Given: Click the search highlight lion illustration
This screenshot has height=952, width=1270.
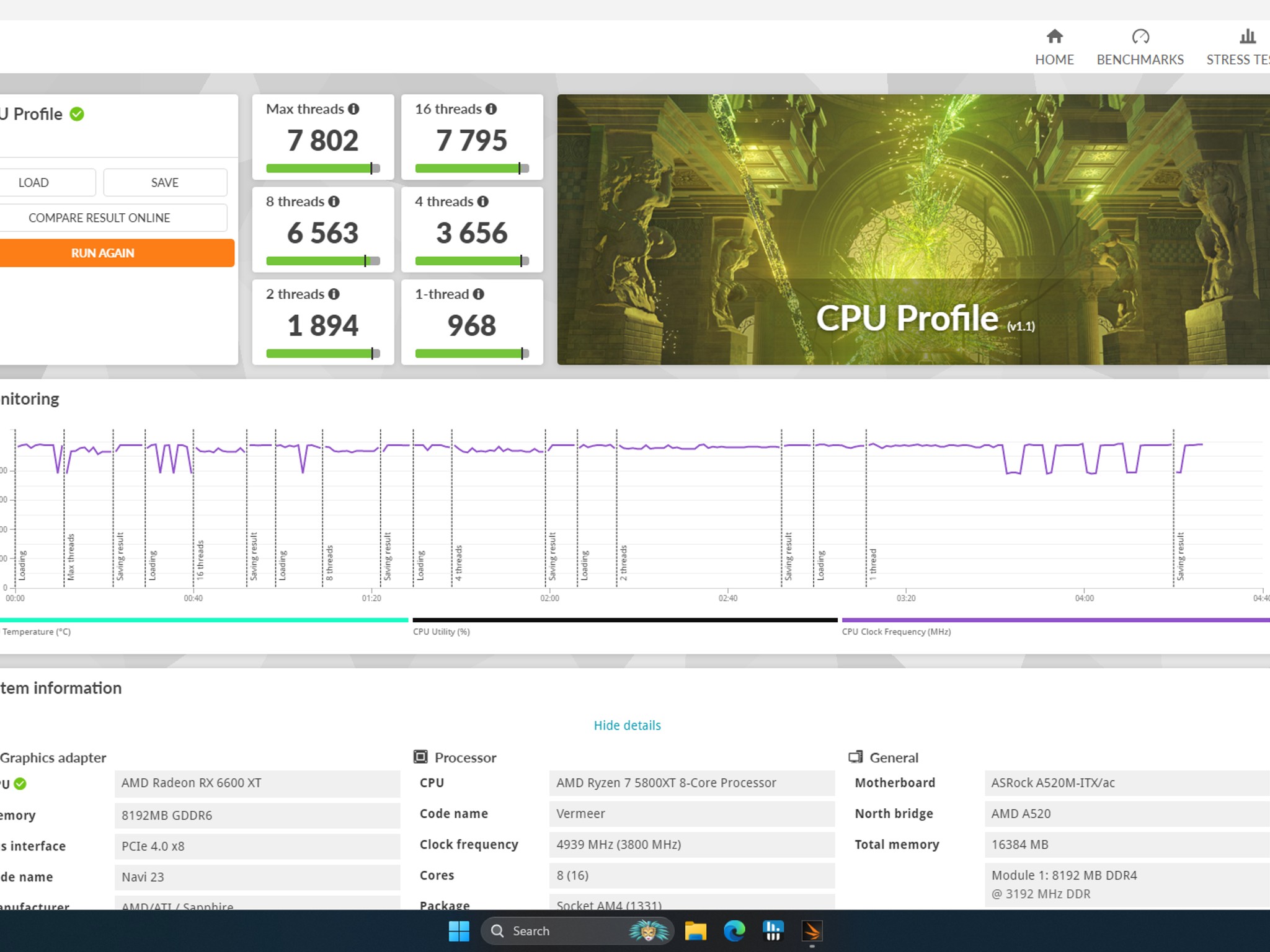Looking at the screenshot, I should (649, 931).
